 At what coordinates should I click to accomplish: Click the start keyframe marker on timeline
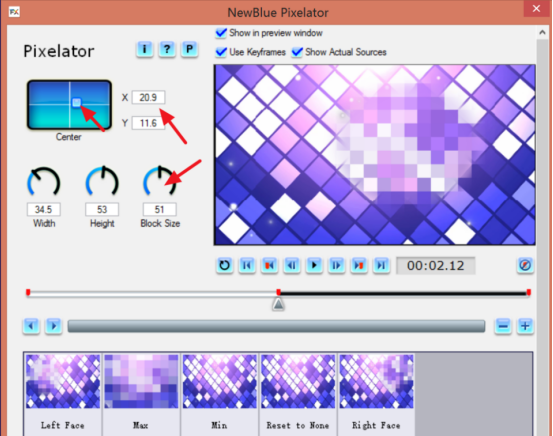pos(28,292)
